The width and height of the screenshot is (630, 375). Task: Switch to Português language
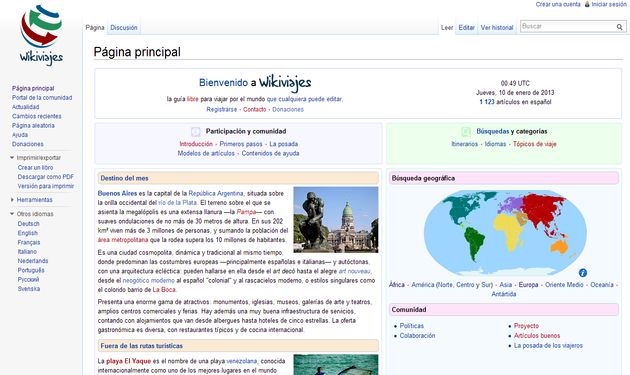pyautogui.click(x=31, y=270)
